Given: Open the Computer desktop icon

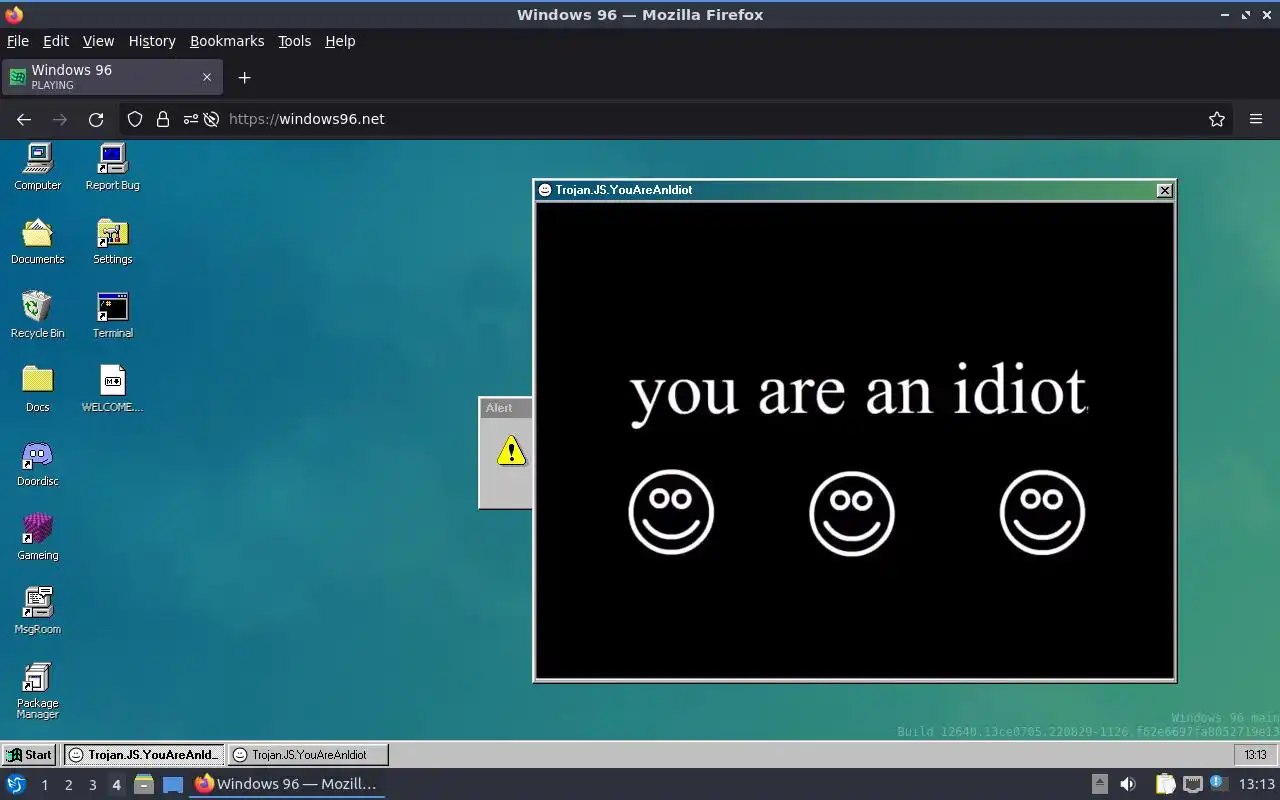Looking at the screenshot, I should click(38, 166).
